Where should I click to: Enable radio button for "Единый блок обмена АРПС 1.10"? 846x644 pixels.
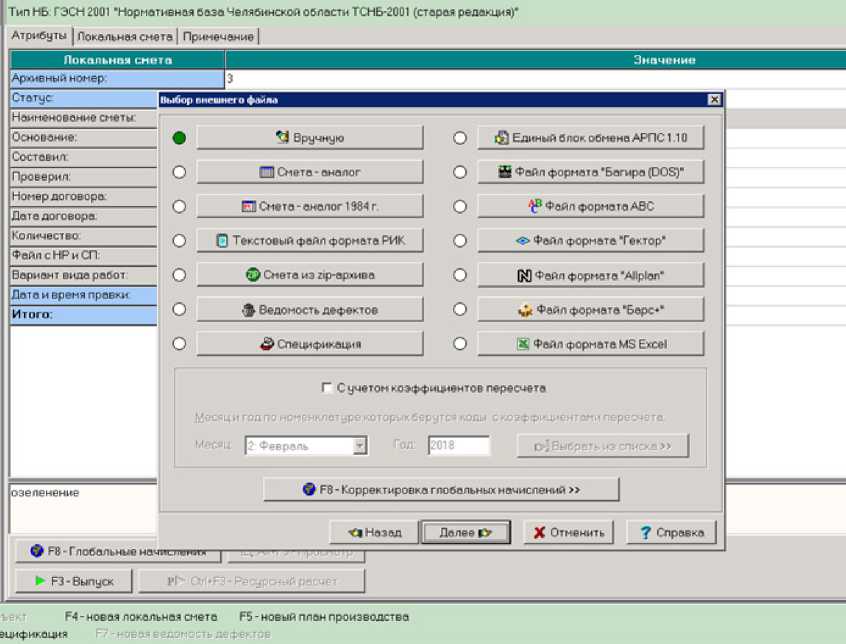tap(460, 138)
